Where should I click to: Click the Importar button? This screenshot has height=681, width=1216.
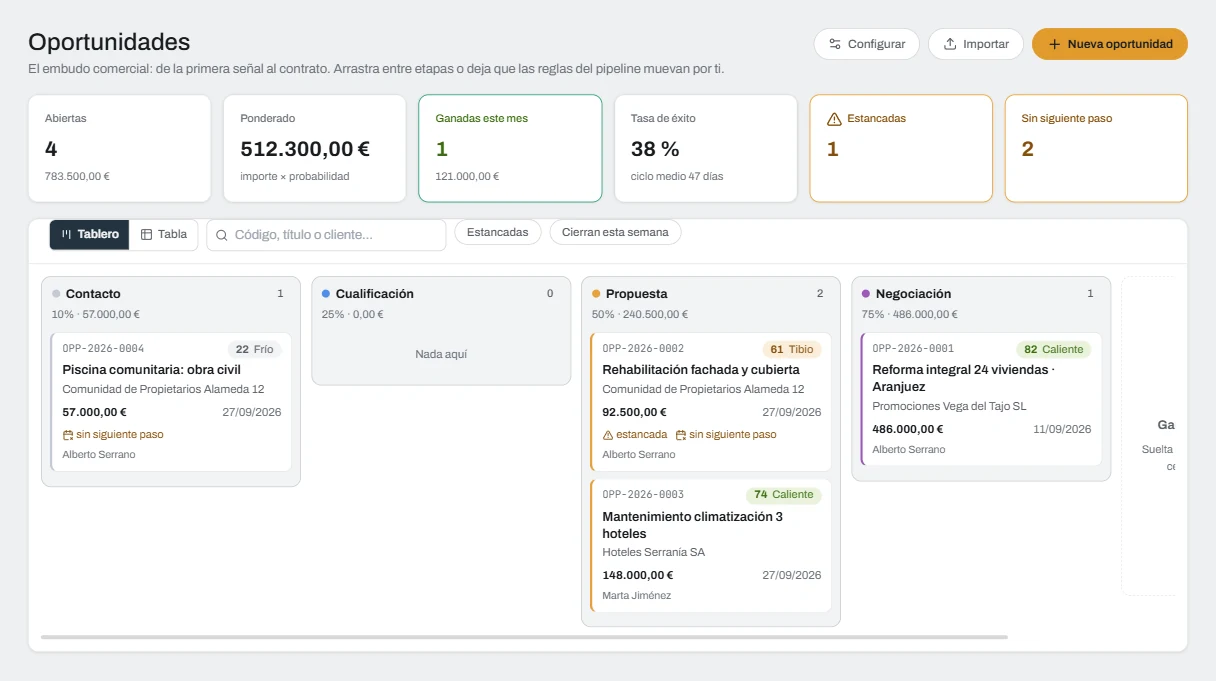[976, 44]
